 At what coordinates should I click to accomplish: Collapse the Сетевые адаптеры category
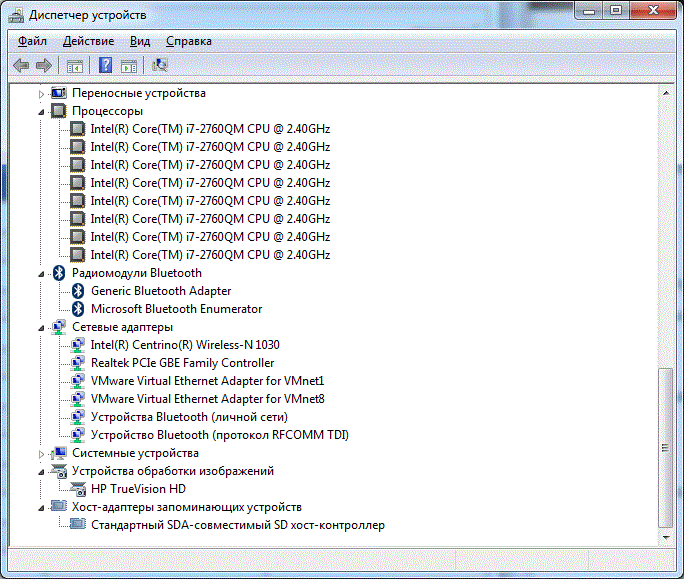coord(42,327)
